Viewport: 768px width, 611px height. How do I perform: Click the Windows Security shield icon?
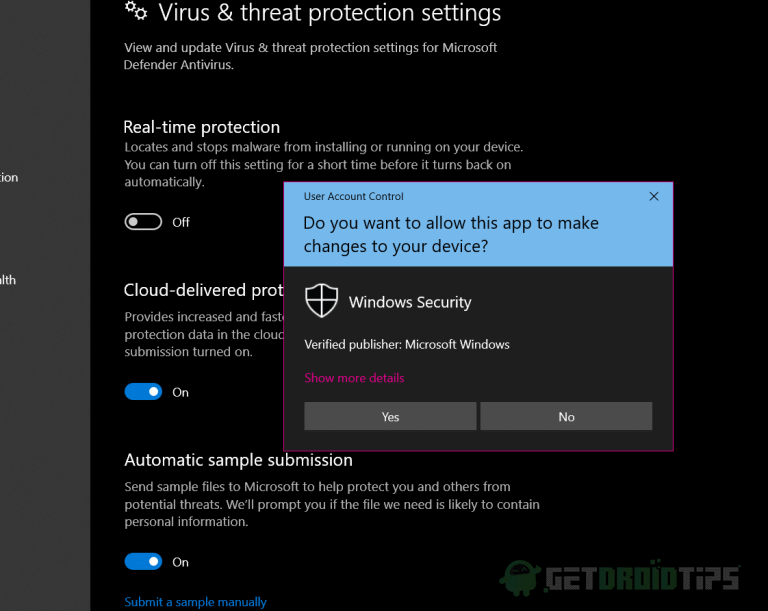click(x=322, y=301)
